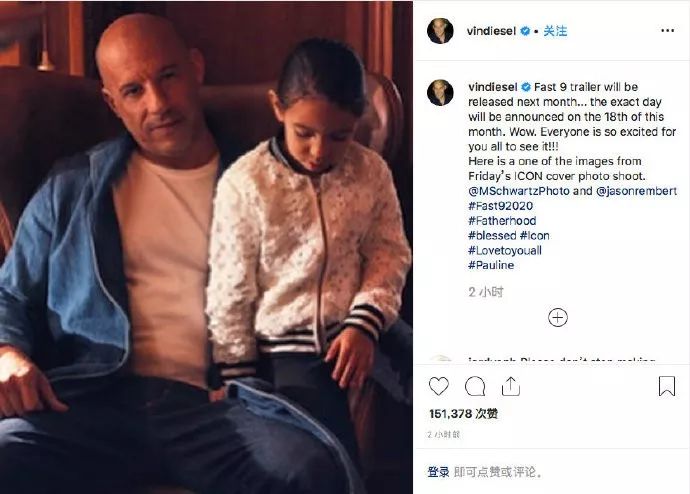Follow vindiesel using the 关注 button
The height and width of the screenshot is (494, 690).
[555, 31]
